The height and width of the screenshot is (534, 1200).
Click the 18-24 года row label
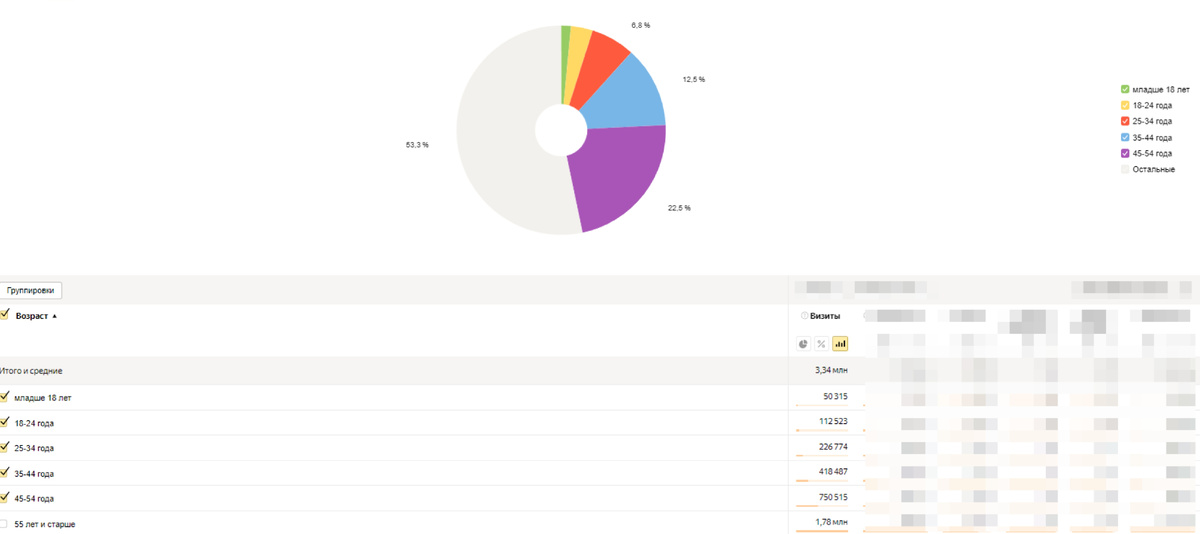coord(35,423)
